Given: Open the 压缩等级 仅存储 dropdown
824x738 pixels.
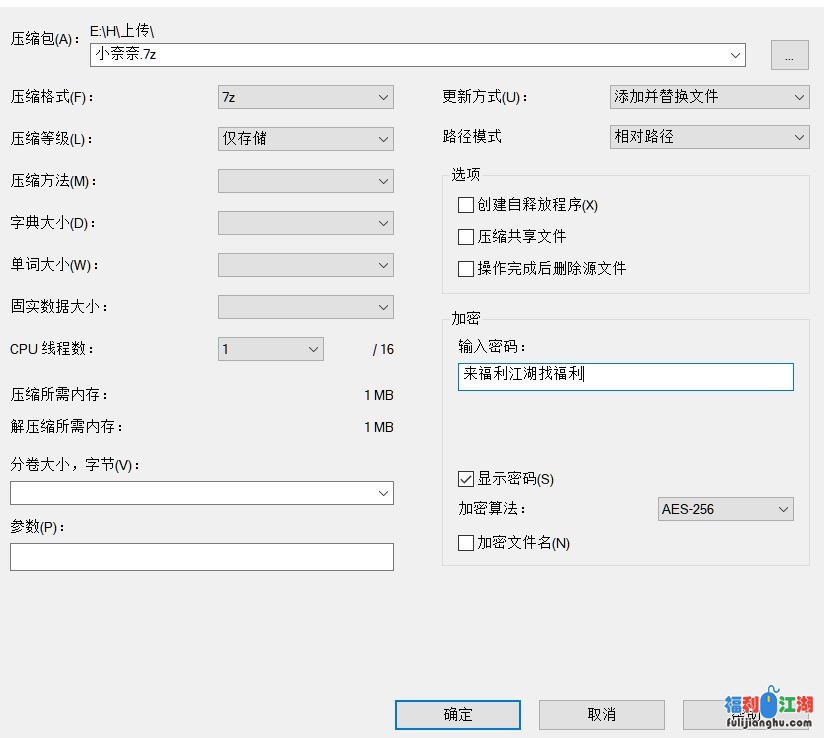Looking at the screenshot, I should (x=305, y=139).
